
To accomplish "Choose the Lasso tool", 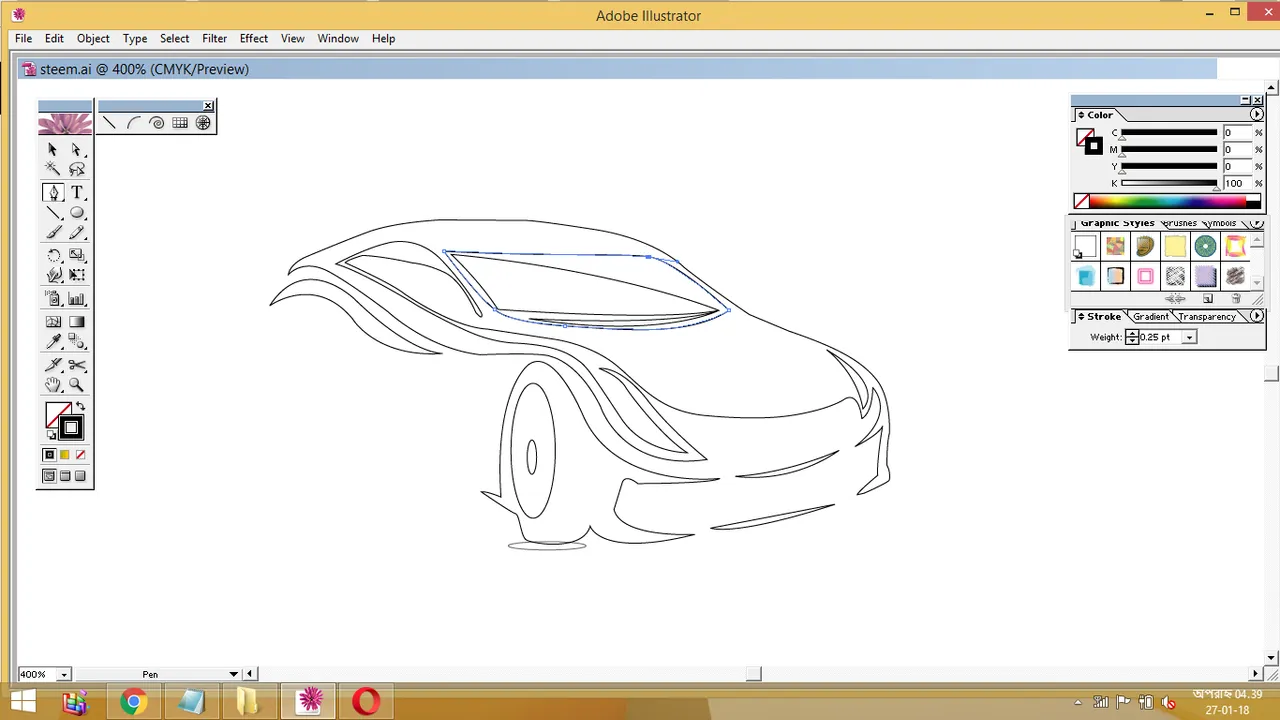I will click(x=77, y=170).
